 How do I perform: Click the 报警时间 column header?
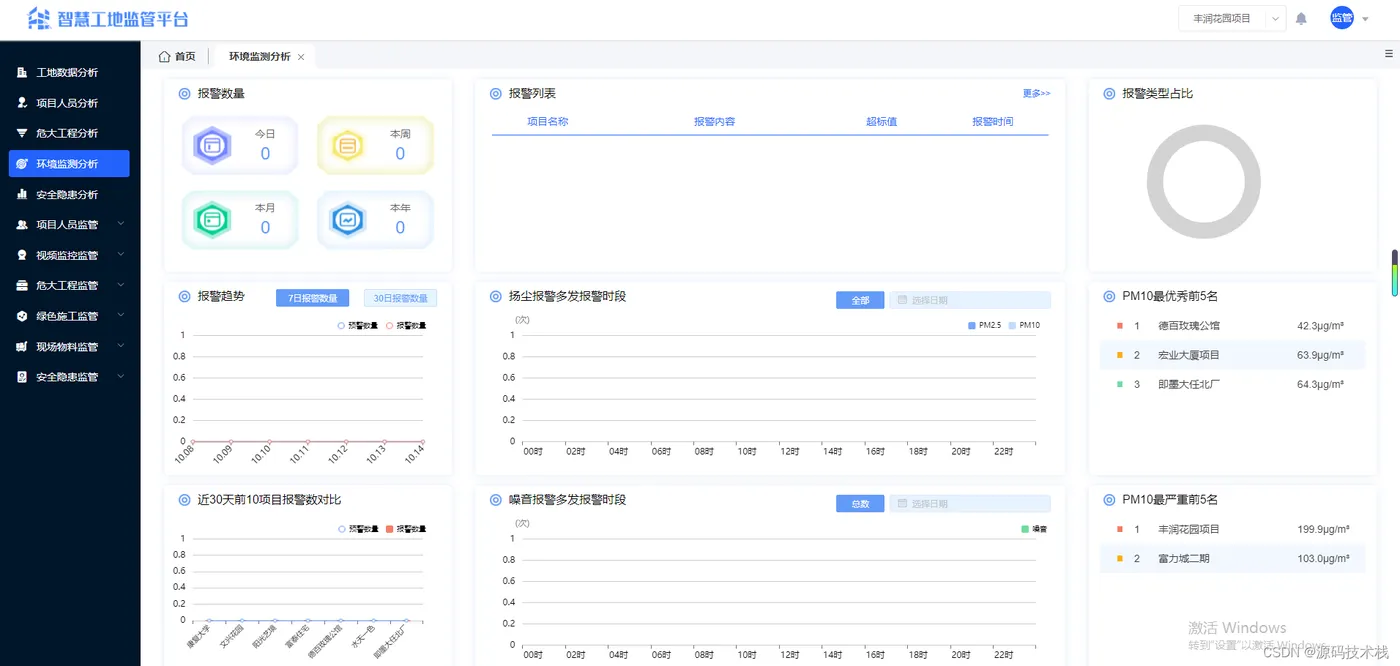(x=992, y=122)
